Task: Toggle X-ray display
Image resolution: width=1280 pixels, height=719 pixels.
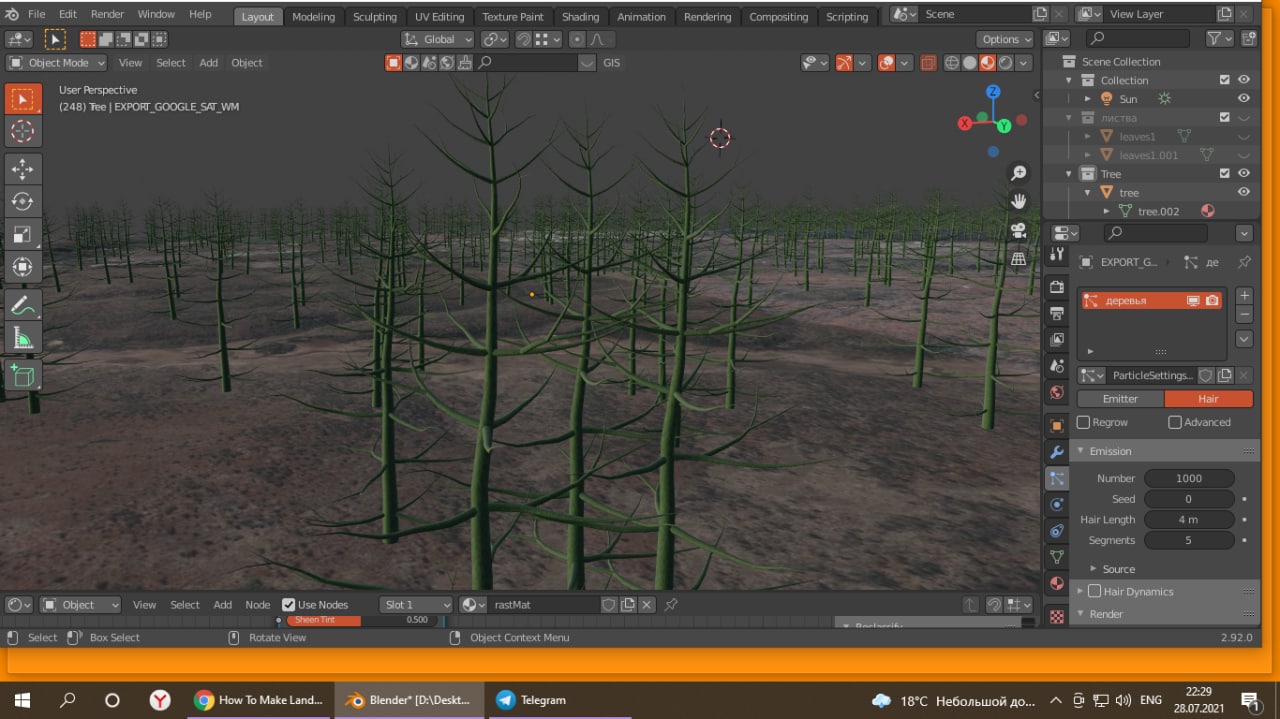Action: (928, 63)
